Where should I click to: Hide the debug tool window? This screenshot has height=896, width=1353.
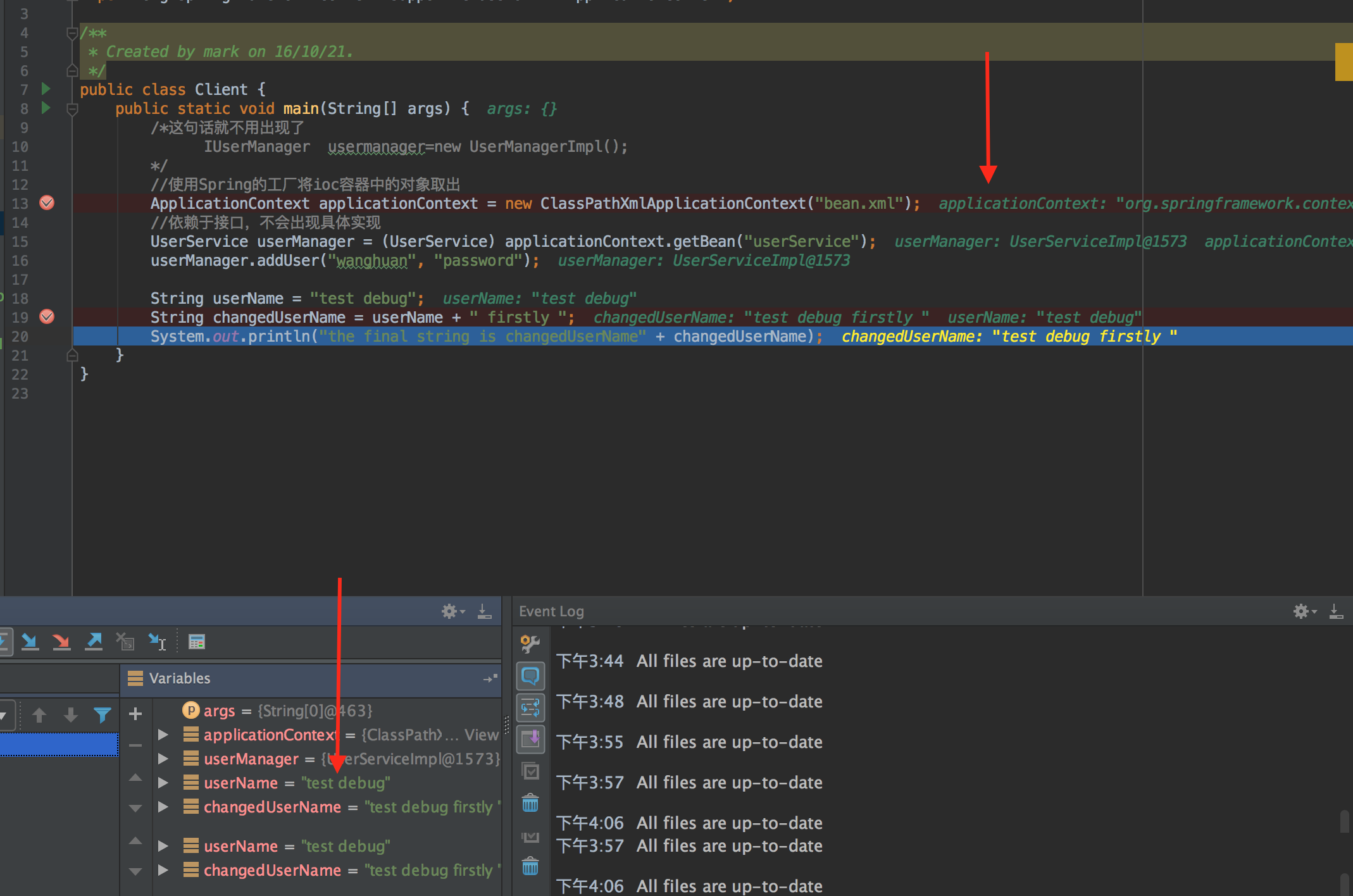485,611
